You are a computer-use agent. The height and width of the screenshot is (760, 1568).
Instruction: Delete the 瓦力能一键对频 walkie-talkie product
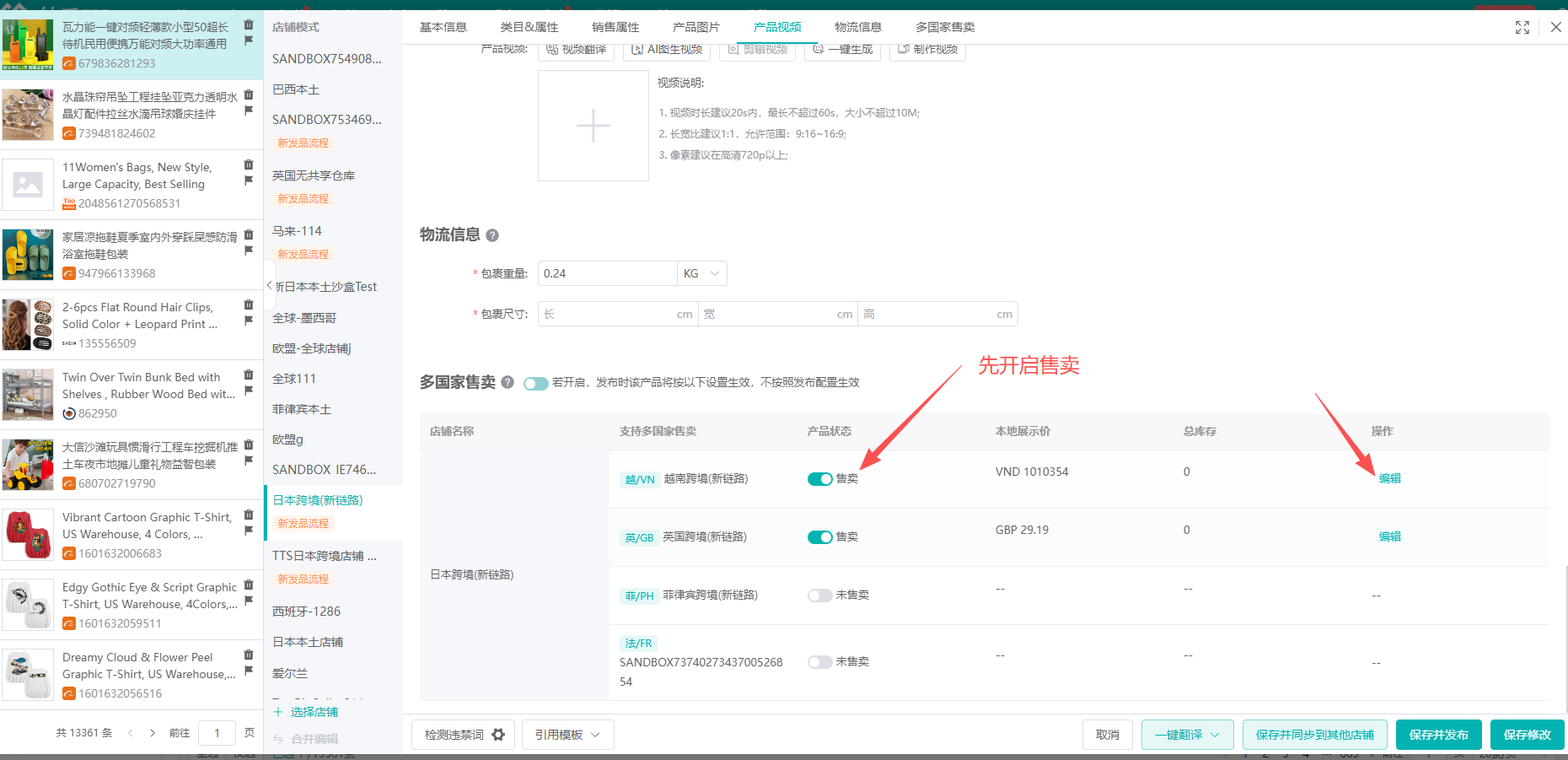(249, 25)
